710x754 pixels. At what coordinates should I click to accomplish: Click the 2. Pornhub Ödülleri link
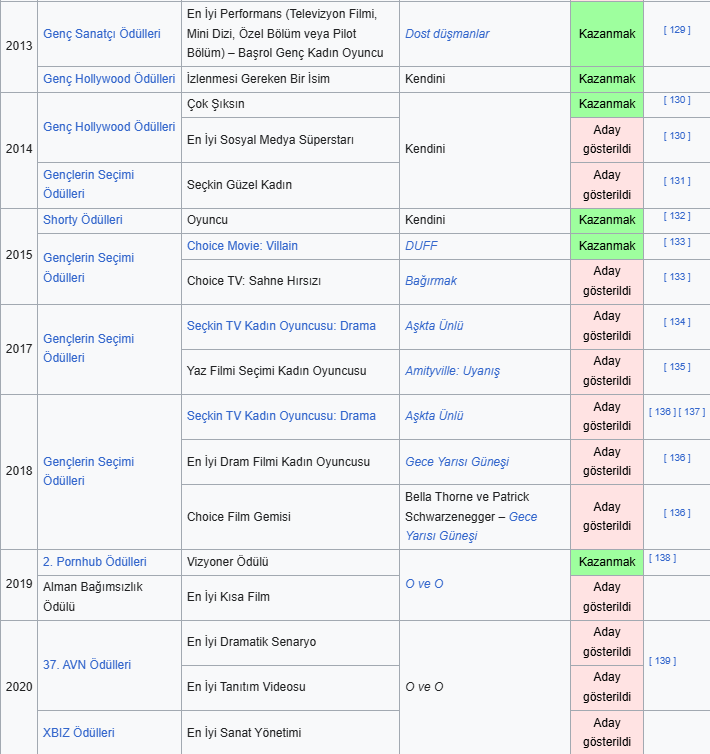95,562
